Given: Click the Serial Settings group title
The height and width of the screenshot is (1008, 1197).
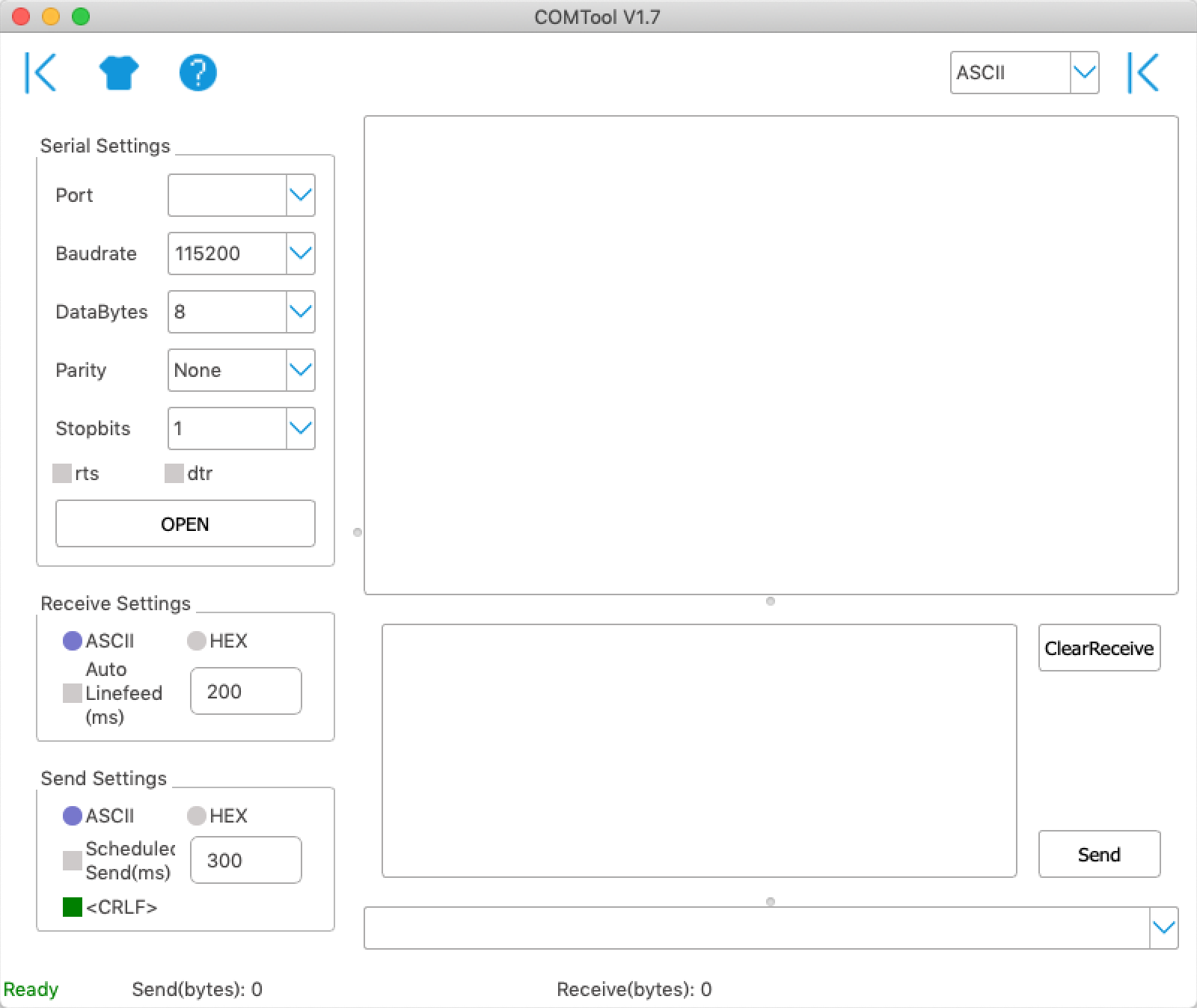Looking at the screenshot, I should tap(105, 146).
